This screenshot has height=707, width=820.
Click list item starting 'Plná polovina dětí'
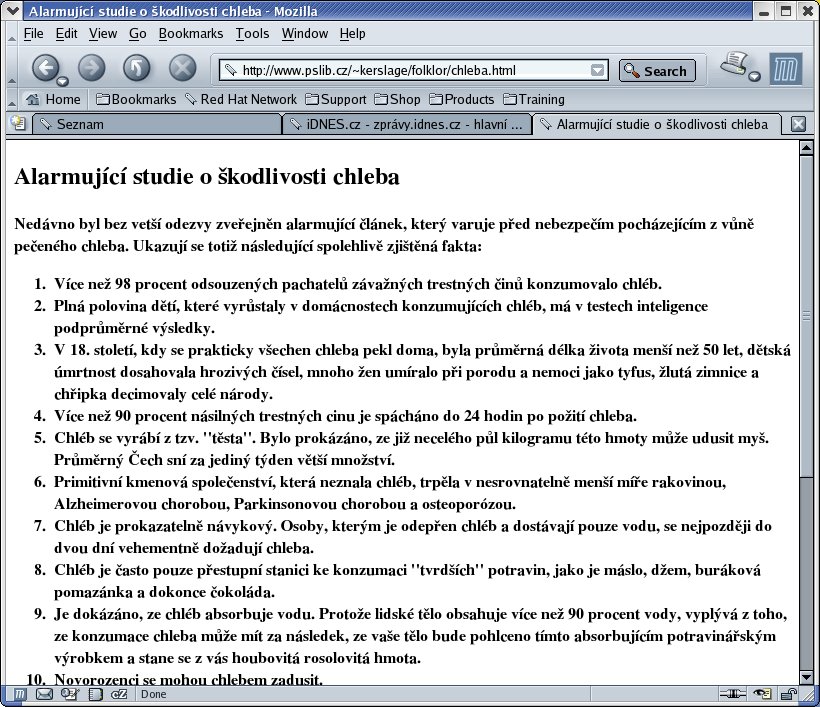(381, 317)
